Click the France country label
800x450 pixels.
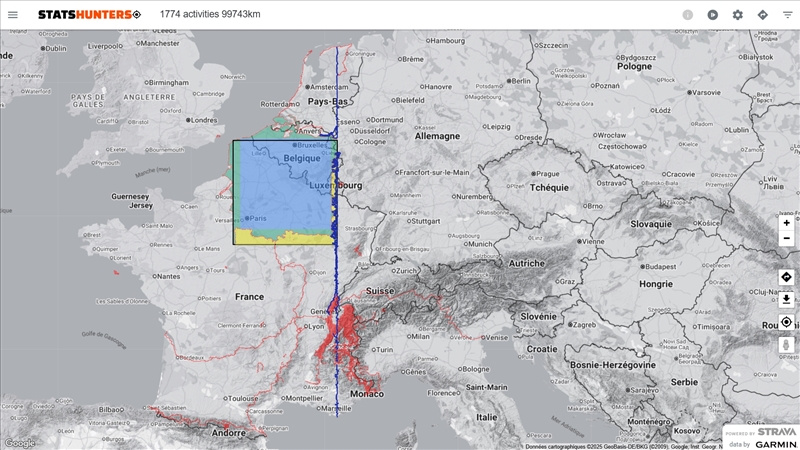coord(249,296)
